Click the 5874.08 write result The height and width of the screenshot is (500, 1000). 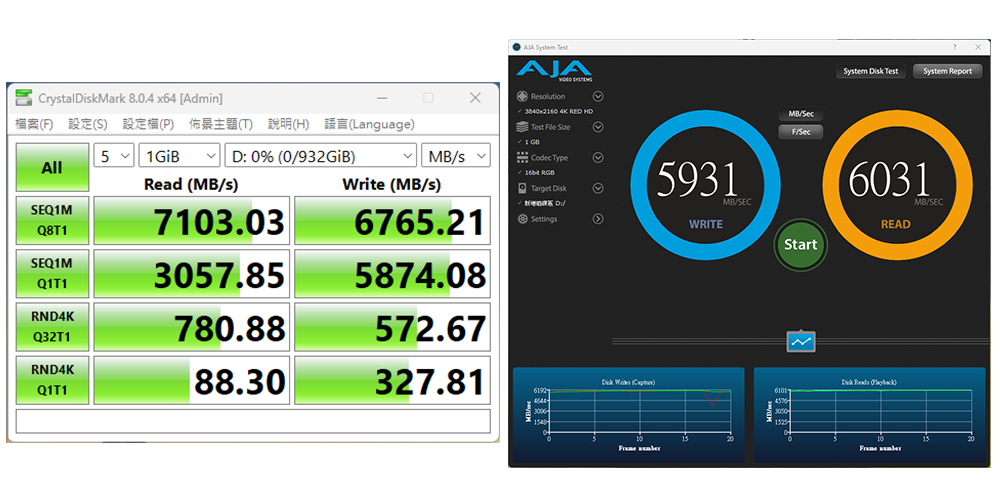click(392, 274)
